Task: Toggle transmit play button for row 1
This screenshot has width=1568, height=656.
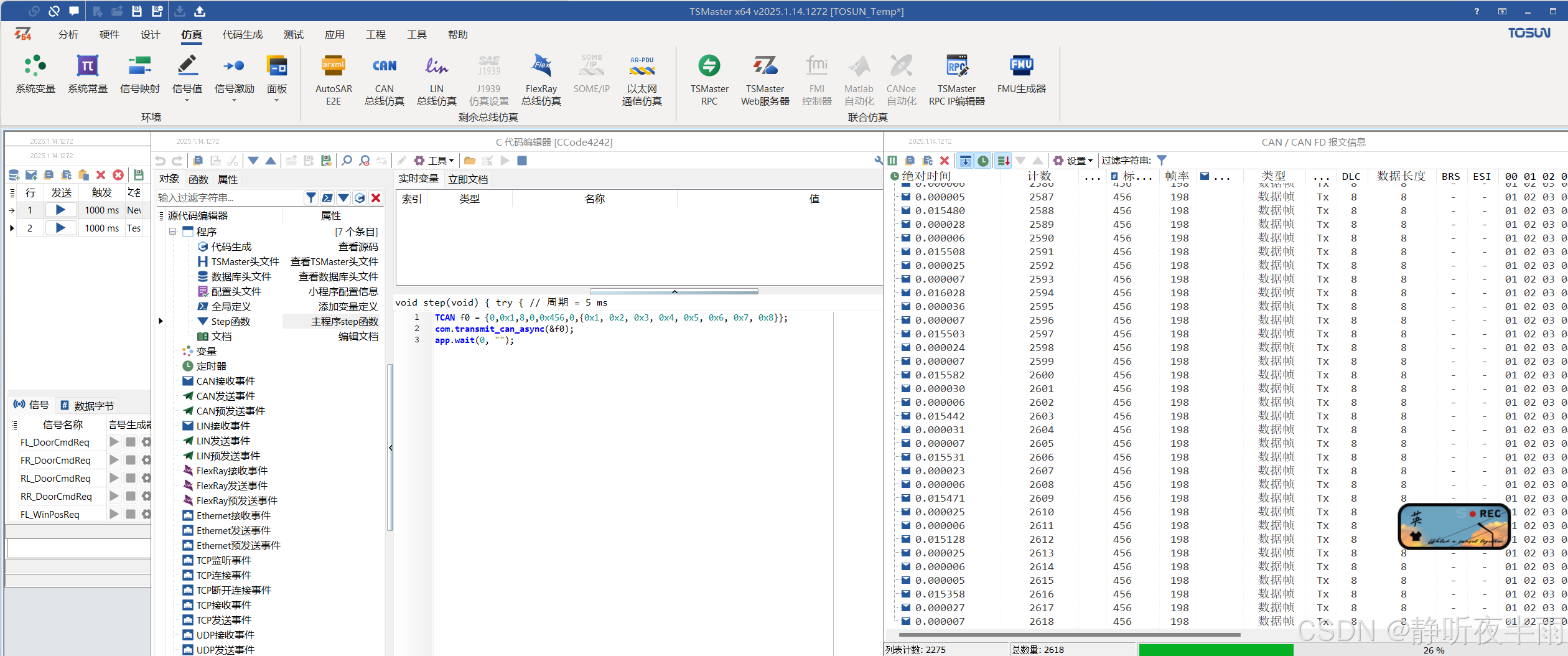Action: pyautogui.click(x=60, y=210)
